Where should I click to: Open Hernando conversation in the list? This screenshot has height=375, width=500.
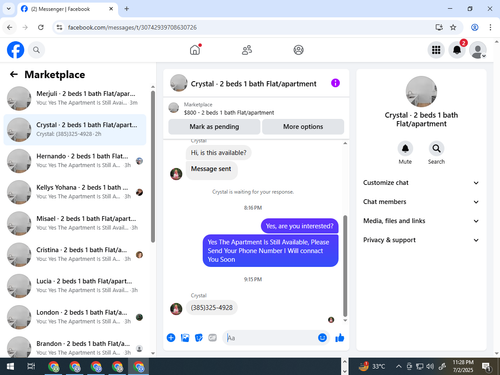coord(75,161)
